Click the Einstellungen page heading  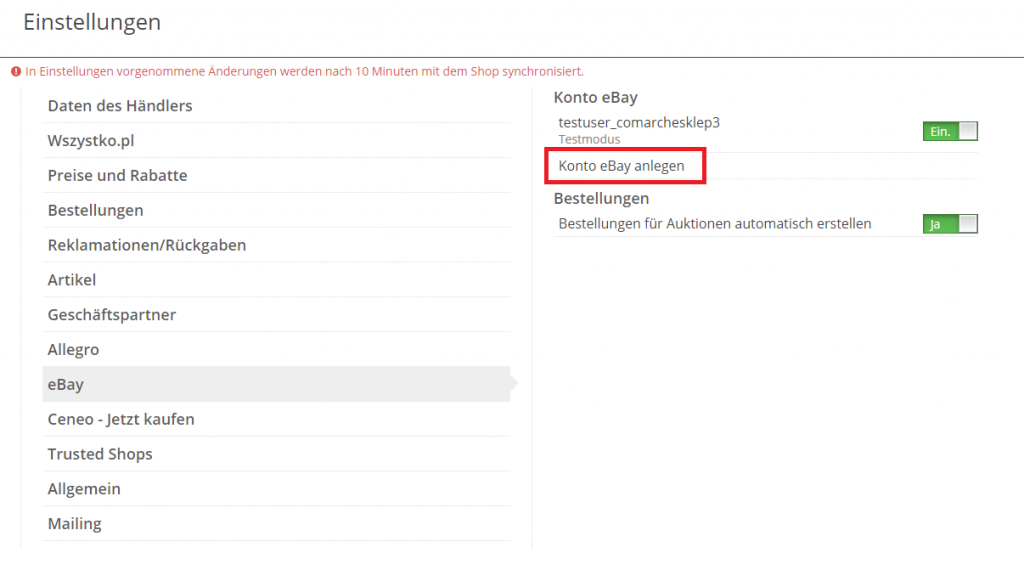[92, 22]
